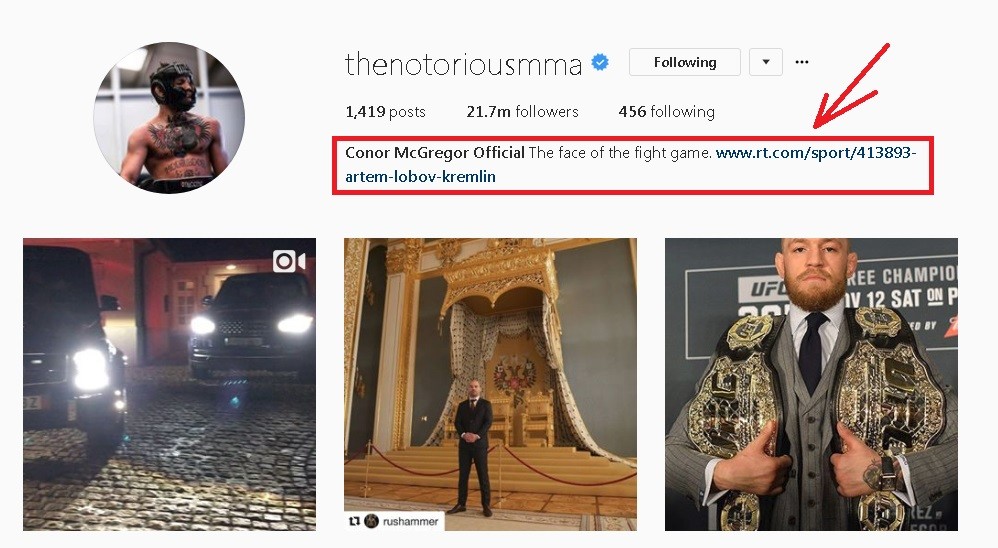Open the www.rt.com/sport bio link
Screen dimensions: 998x548
630,164
